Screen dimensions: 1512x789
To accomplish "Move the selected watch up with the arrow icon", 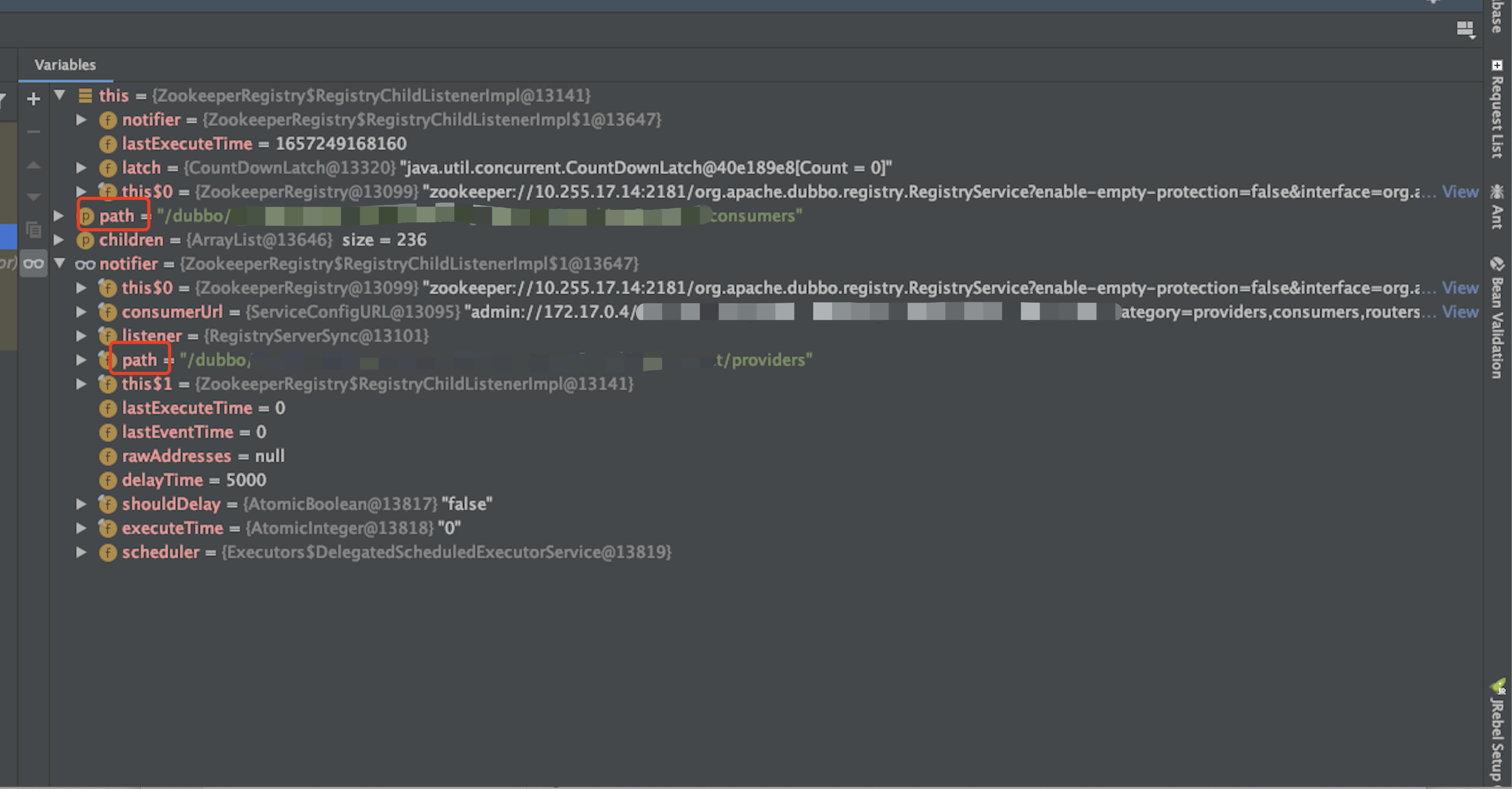I will 33,165.
